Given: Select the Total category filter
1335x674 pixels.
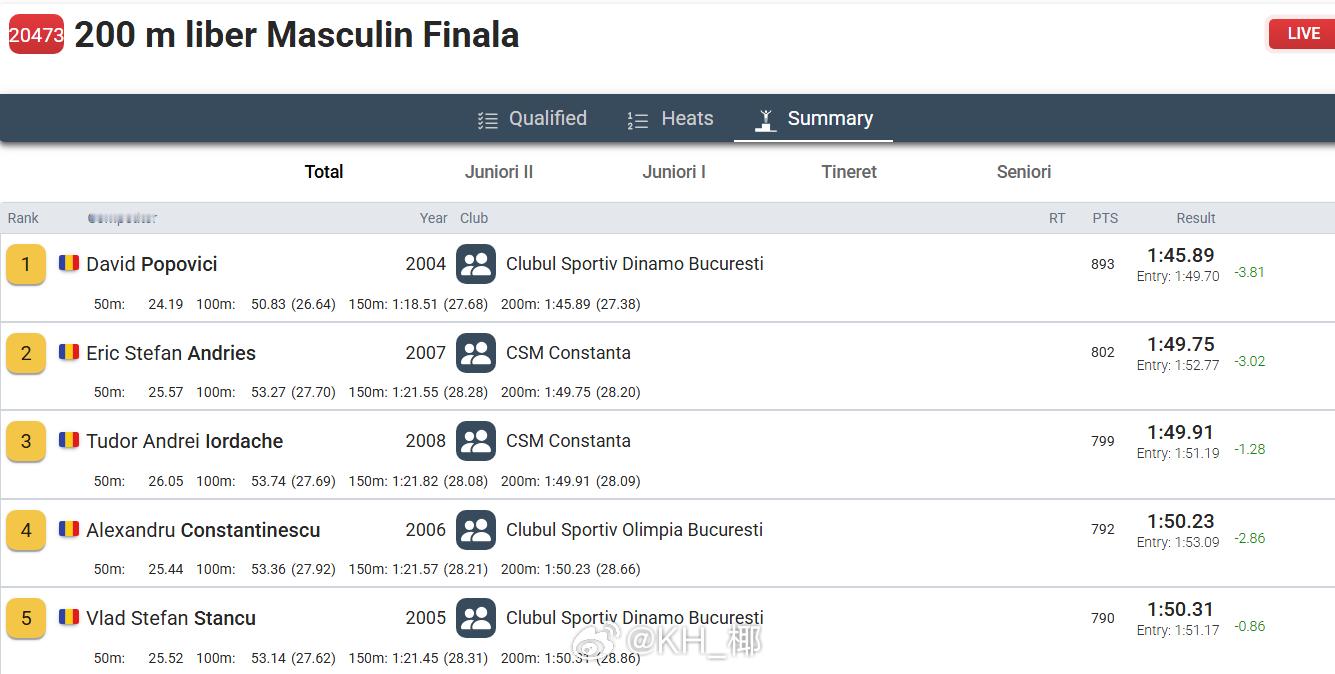Looking at the screenshot, I should 324,172.
